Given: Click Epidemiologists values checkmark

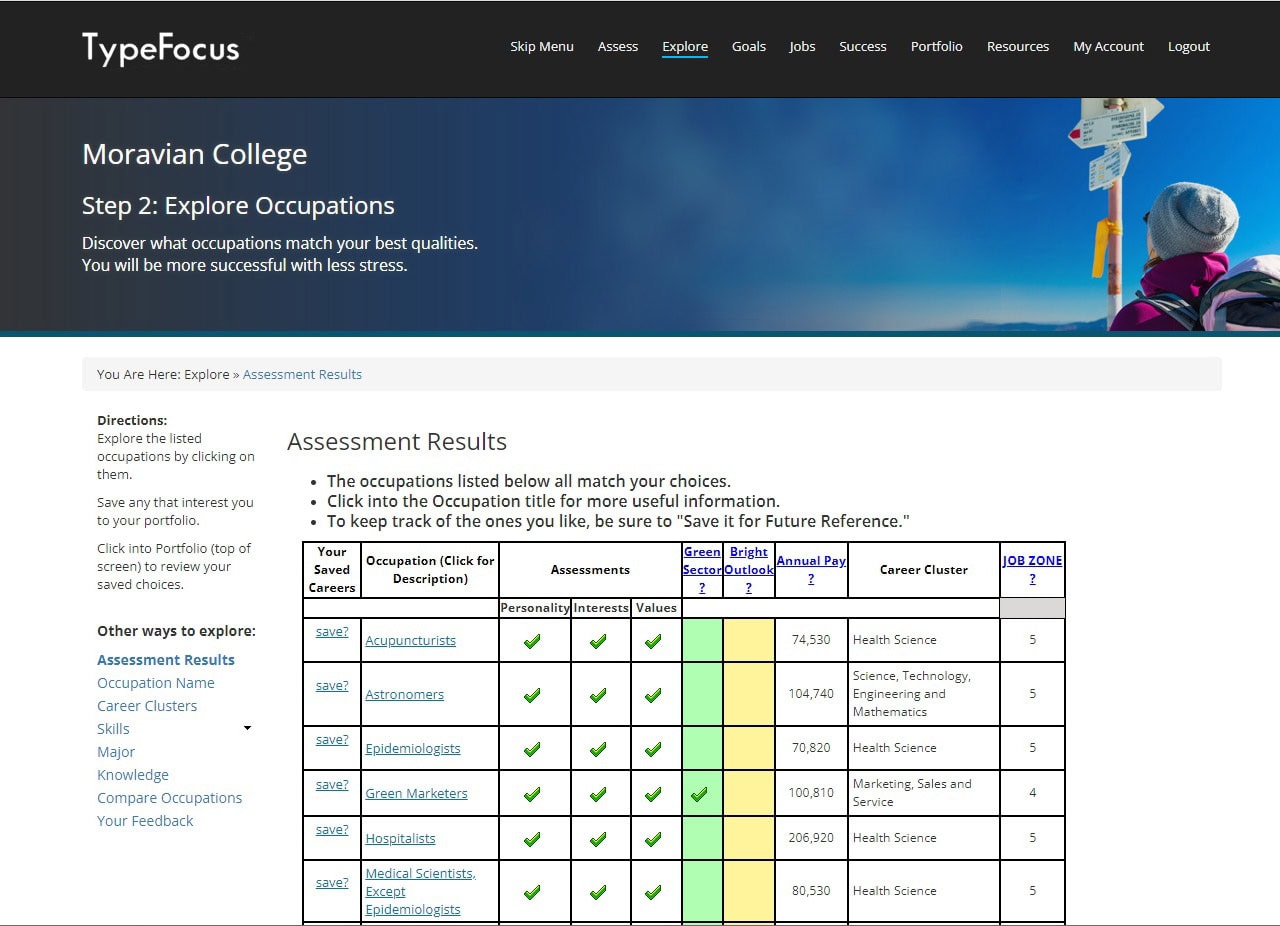Looking at the screenshot, I should pyautogui.click(x=653, y=749).
